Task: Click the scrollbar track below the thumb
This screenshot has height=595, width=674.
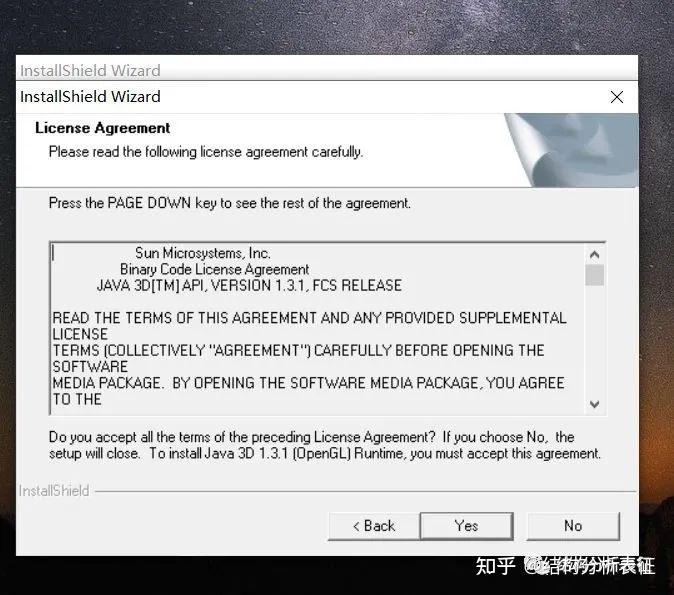Action: pos(594,340)
